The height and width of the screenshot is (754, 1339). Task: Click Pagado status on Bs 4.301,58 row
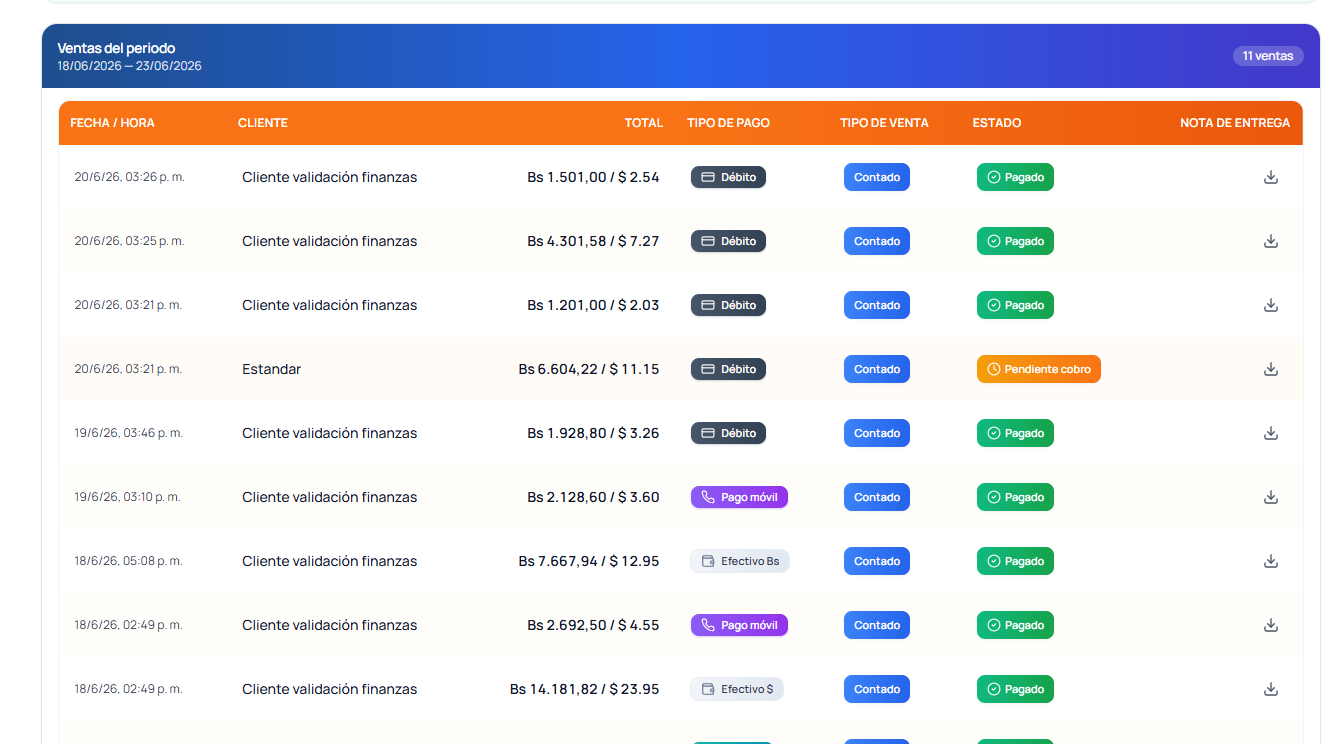[1015, 241]
